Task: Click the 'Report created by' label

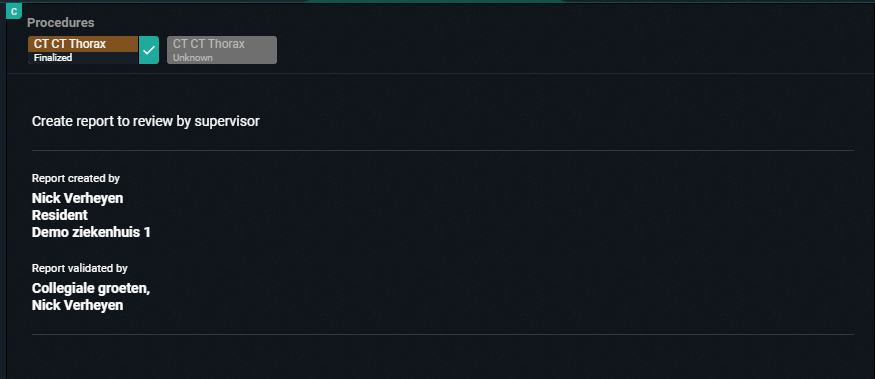Action: 76,179
